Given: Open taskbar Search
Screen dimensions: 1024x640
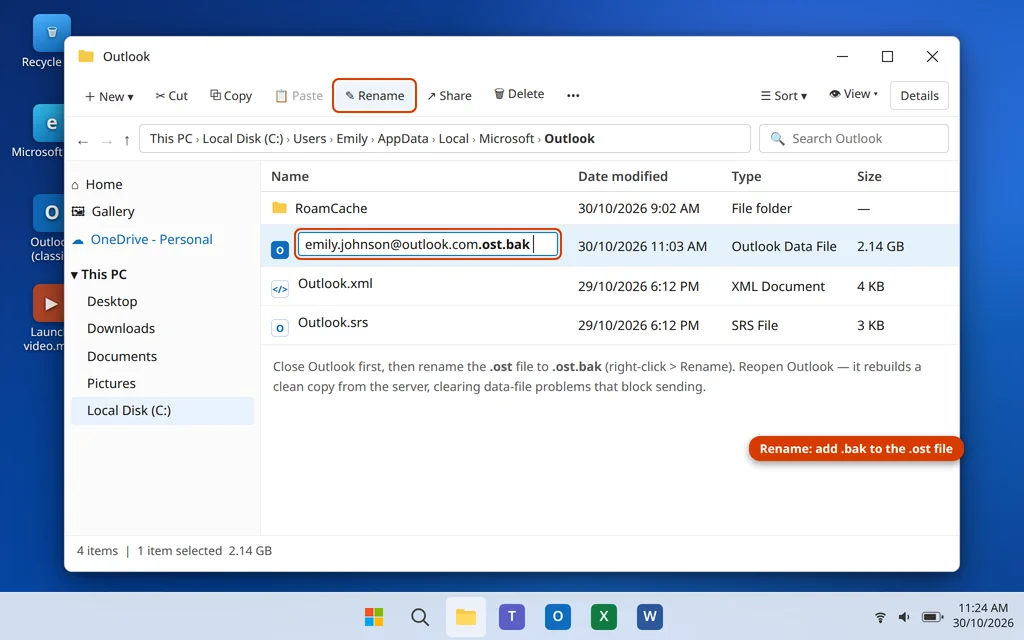Looking at the screenshot, I should pos(420,616).
